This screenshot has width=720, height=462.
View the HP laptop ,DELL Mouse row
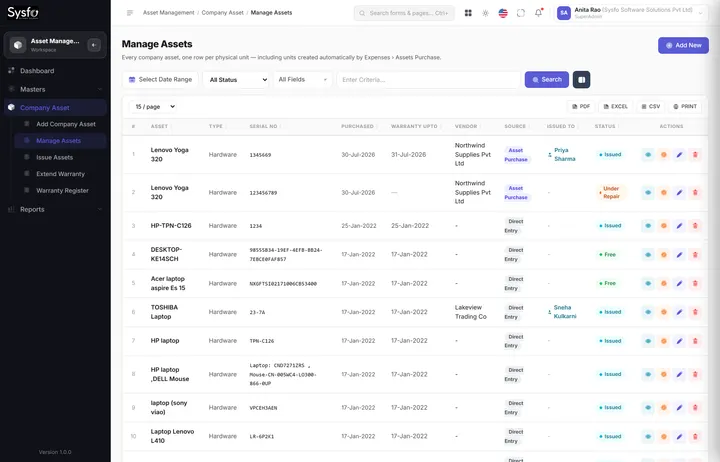click(648, 374)
